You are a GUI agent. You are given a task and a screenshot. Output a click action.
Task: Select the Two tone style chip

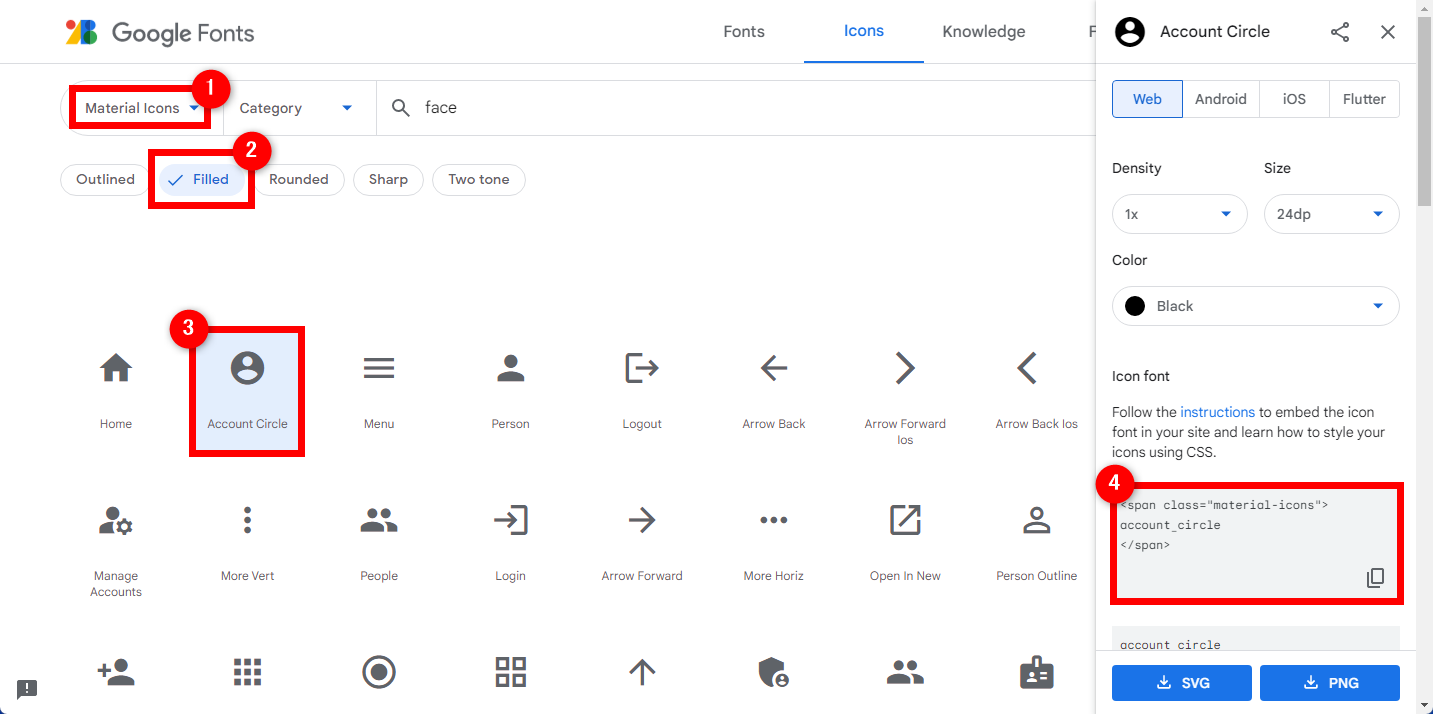point(479,180)
